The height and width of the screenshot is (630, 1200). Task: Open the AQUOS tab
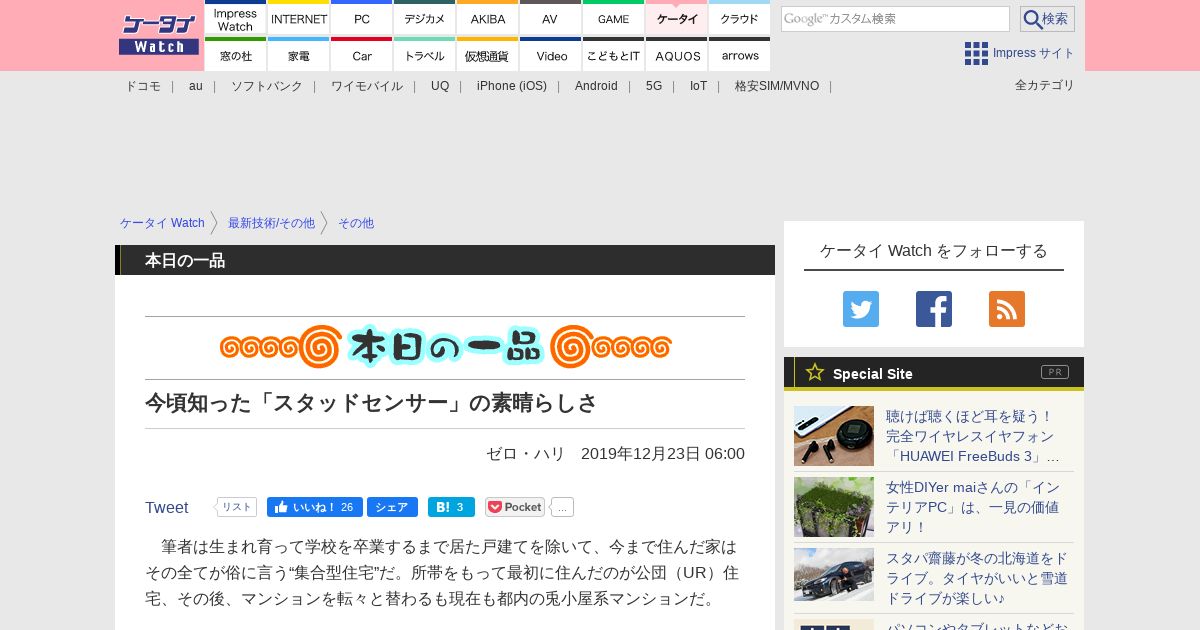point(677,55)
